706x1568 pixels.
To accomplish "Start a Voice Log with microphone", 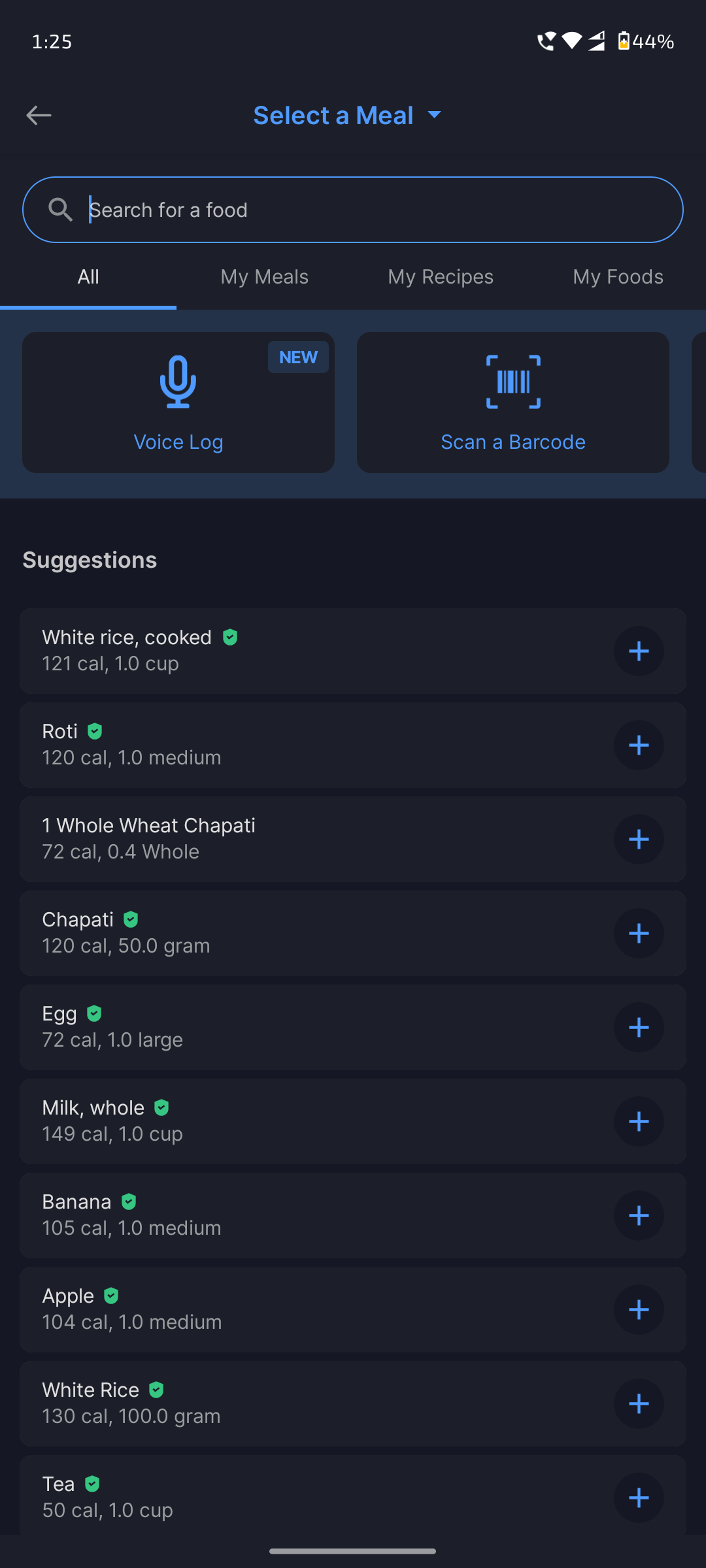I will pyautogui.click(x=178, y=402).
